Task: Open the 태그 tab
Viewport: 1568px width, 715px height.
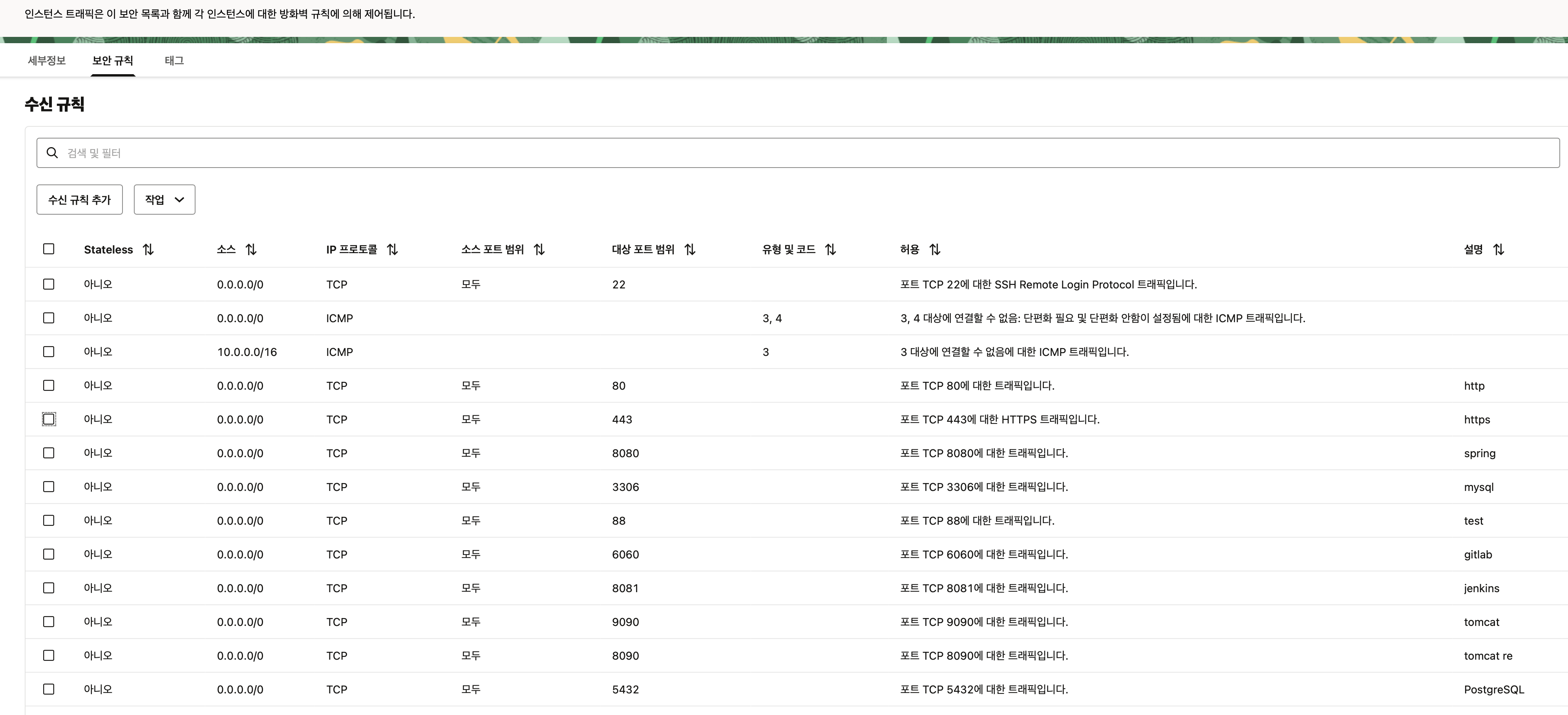Action: 174,60
